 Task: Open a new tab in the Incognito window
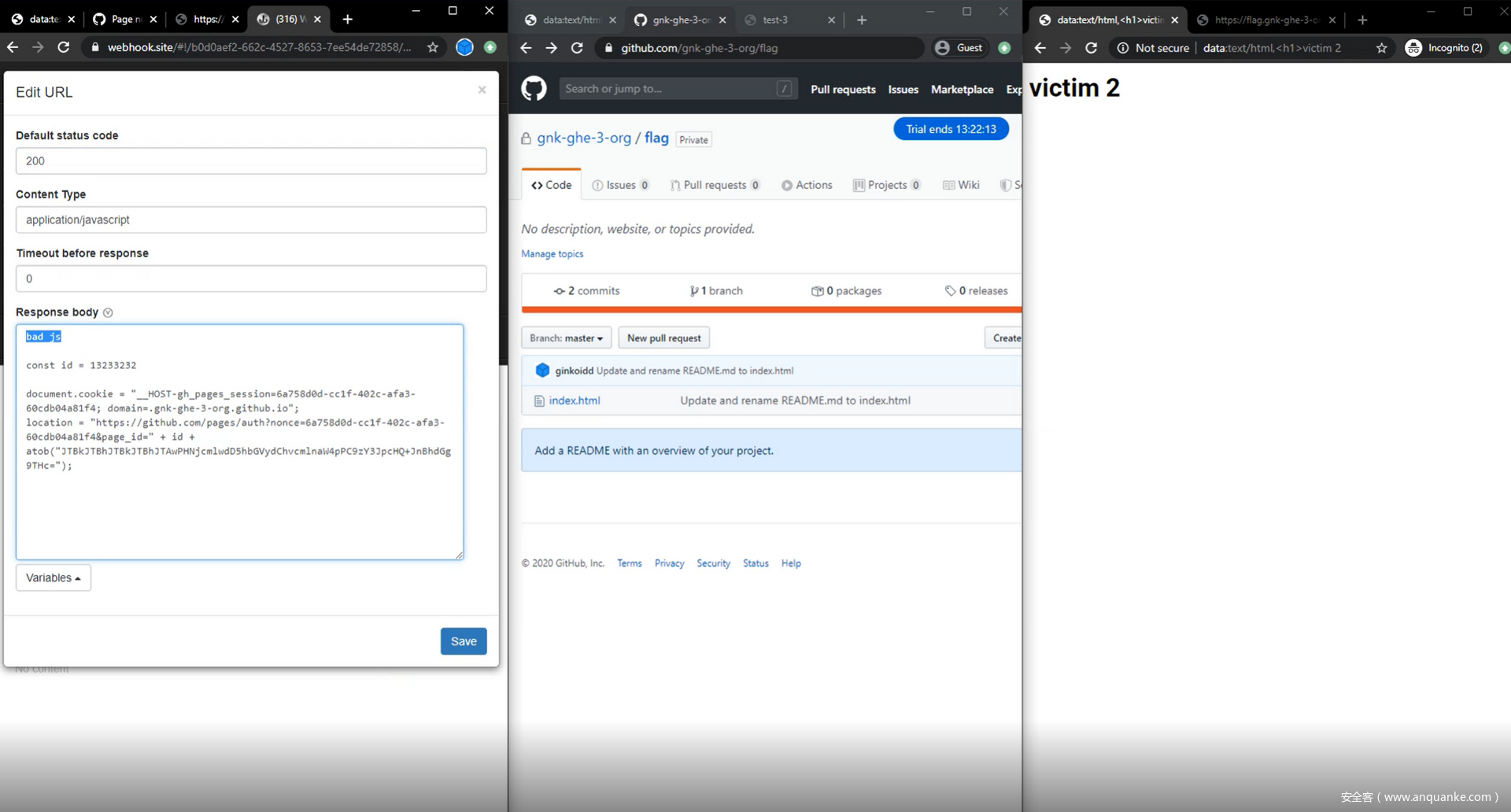1362,20
